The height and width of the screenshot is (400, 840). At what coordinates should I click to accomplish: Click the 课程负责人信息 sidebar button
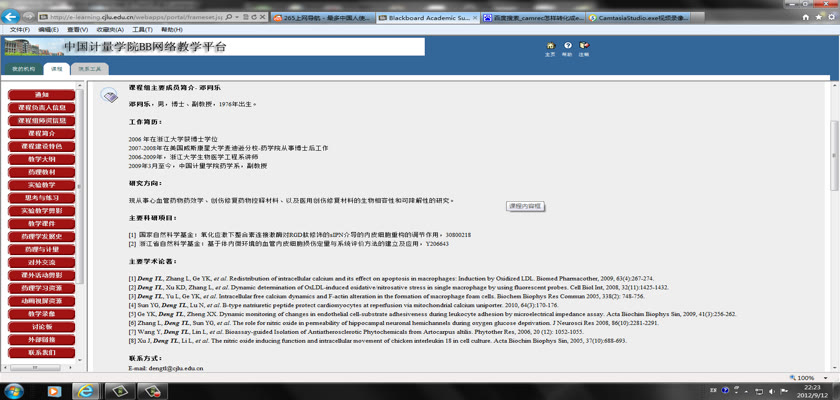(41, 108)
